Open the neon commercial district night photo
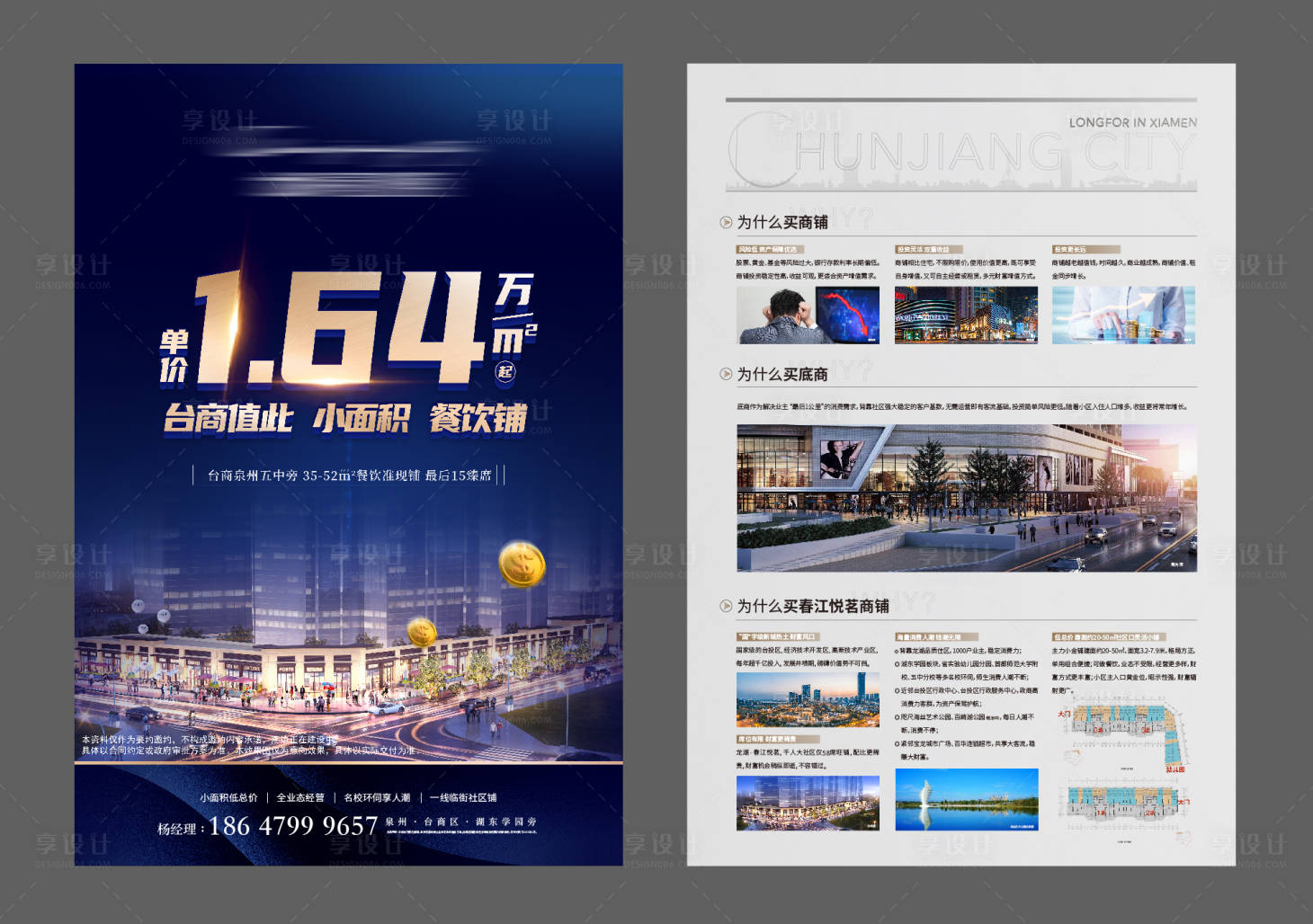 click(x=966, y=315)
